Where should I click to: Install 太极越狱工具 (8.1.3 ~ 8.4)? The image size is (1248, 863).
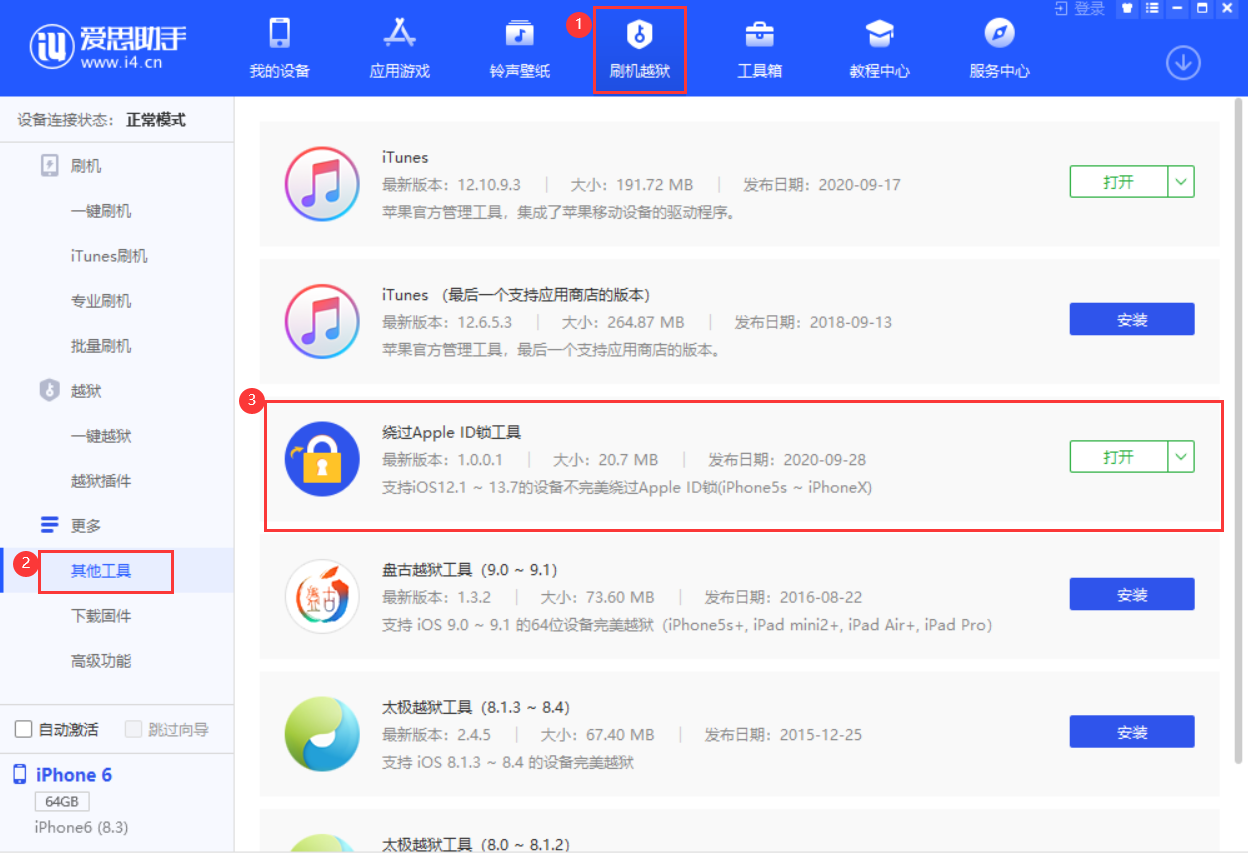point(1132,732)
